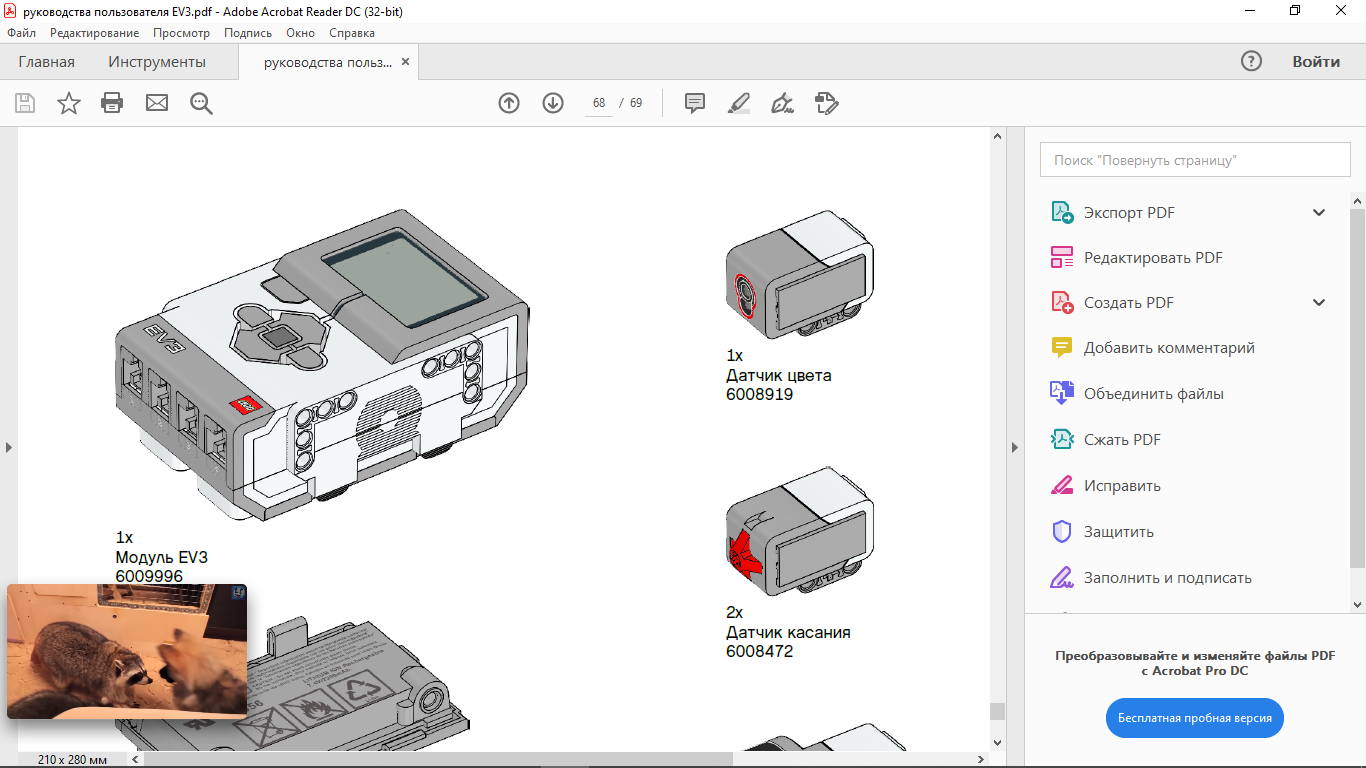Open the Окно menu
Viewport: 1366px width, 768px height.
click(300, 33)
